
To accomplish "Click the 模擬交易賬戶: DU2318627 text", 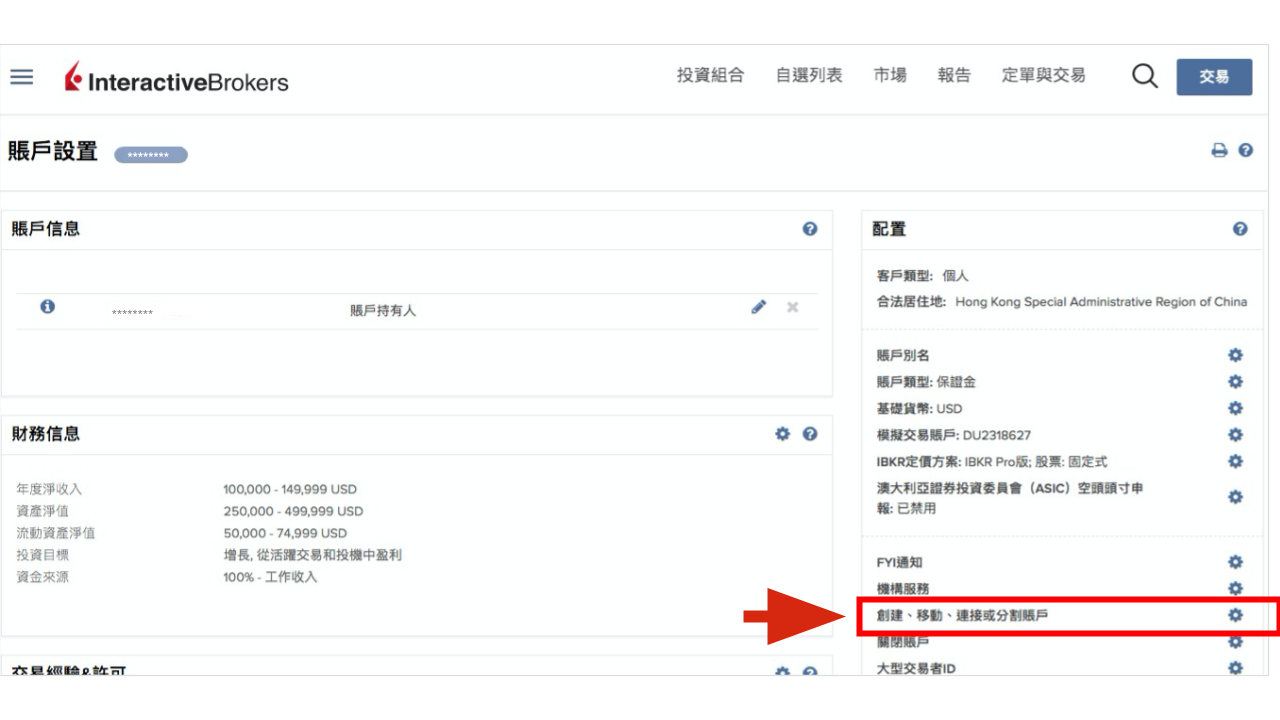I will [x=954, y=435].
